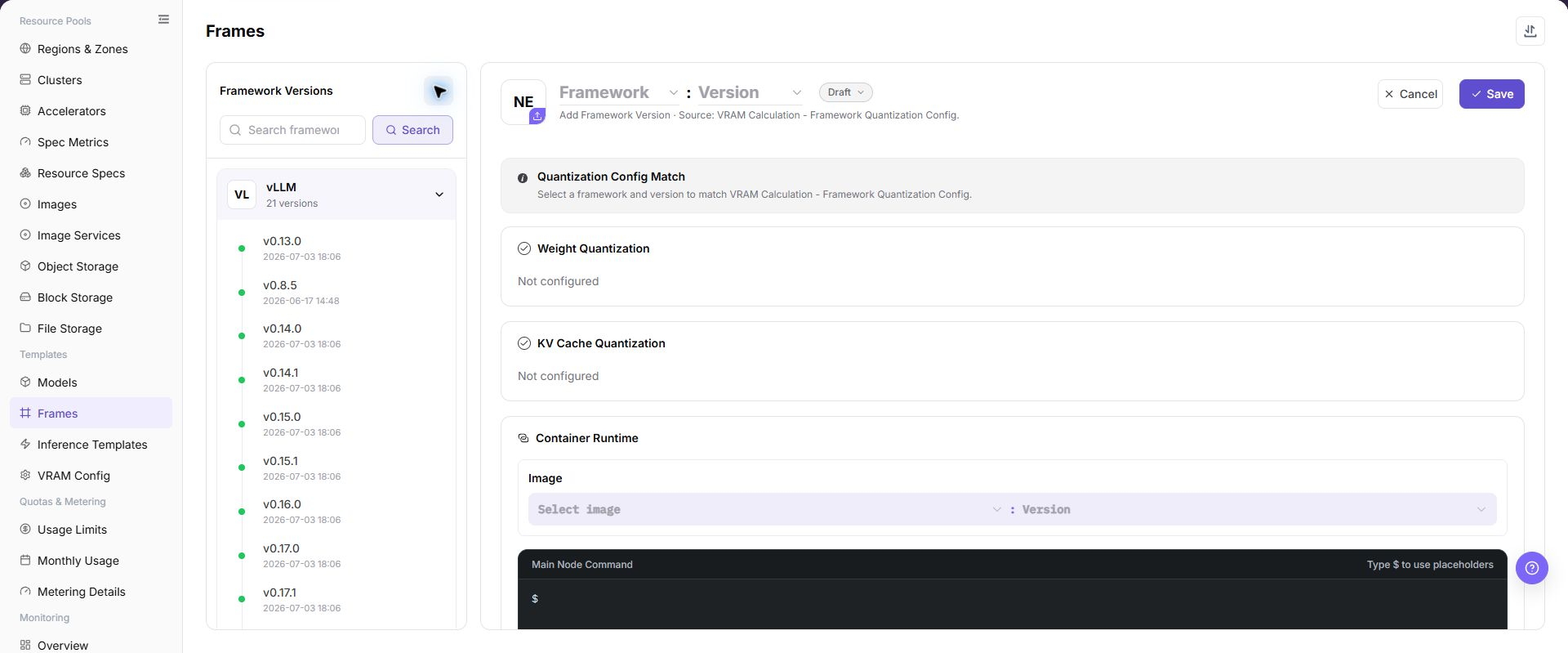Click the Resource Specs icon
This screenshot has height=653, width=1568.
click(x=25, y=172)
